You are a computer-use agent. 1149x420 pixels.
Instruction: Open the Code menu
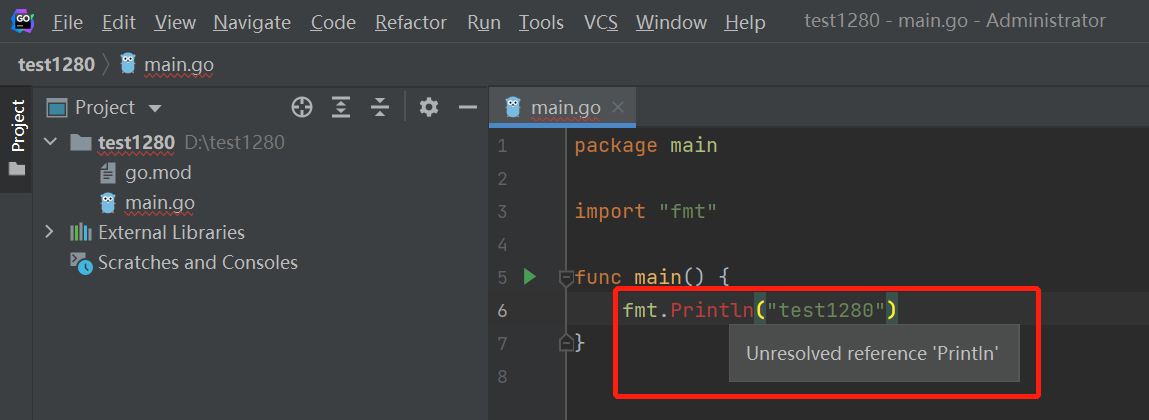(333, 23)
